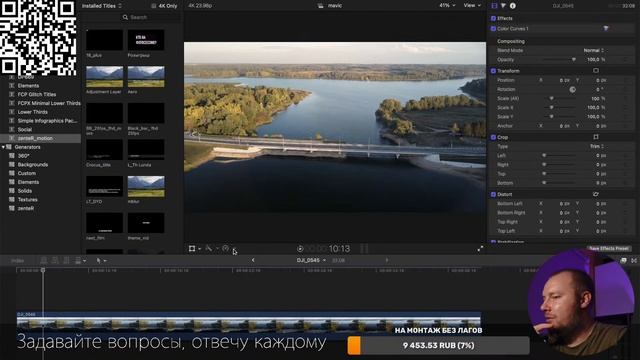Click the Rotation dial control
The width and height of the screenshot is (640, 360).
[x=572, y=89]
